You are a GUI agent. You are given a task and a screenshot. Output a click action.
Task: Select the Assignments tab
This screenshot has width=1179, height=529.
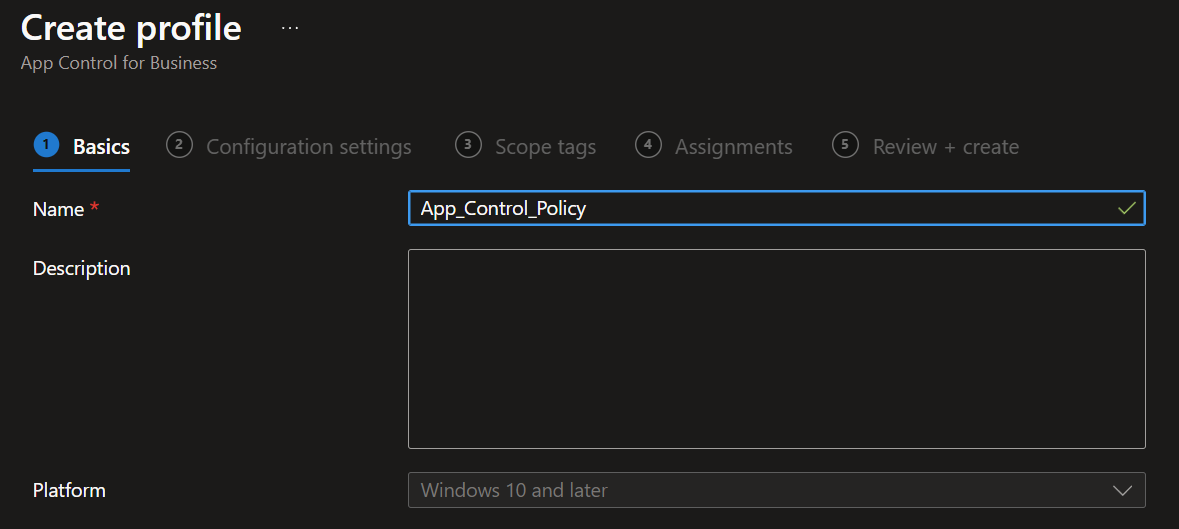coord(734,147)
